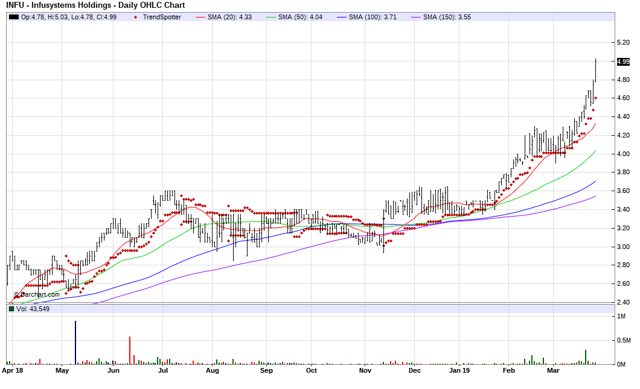Click the Aug date label

coord(212,371)
